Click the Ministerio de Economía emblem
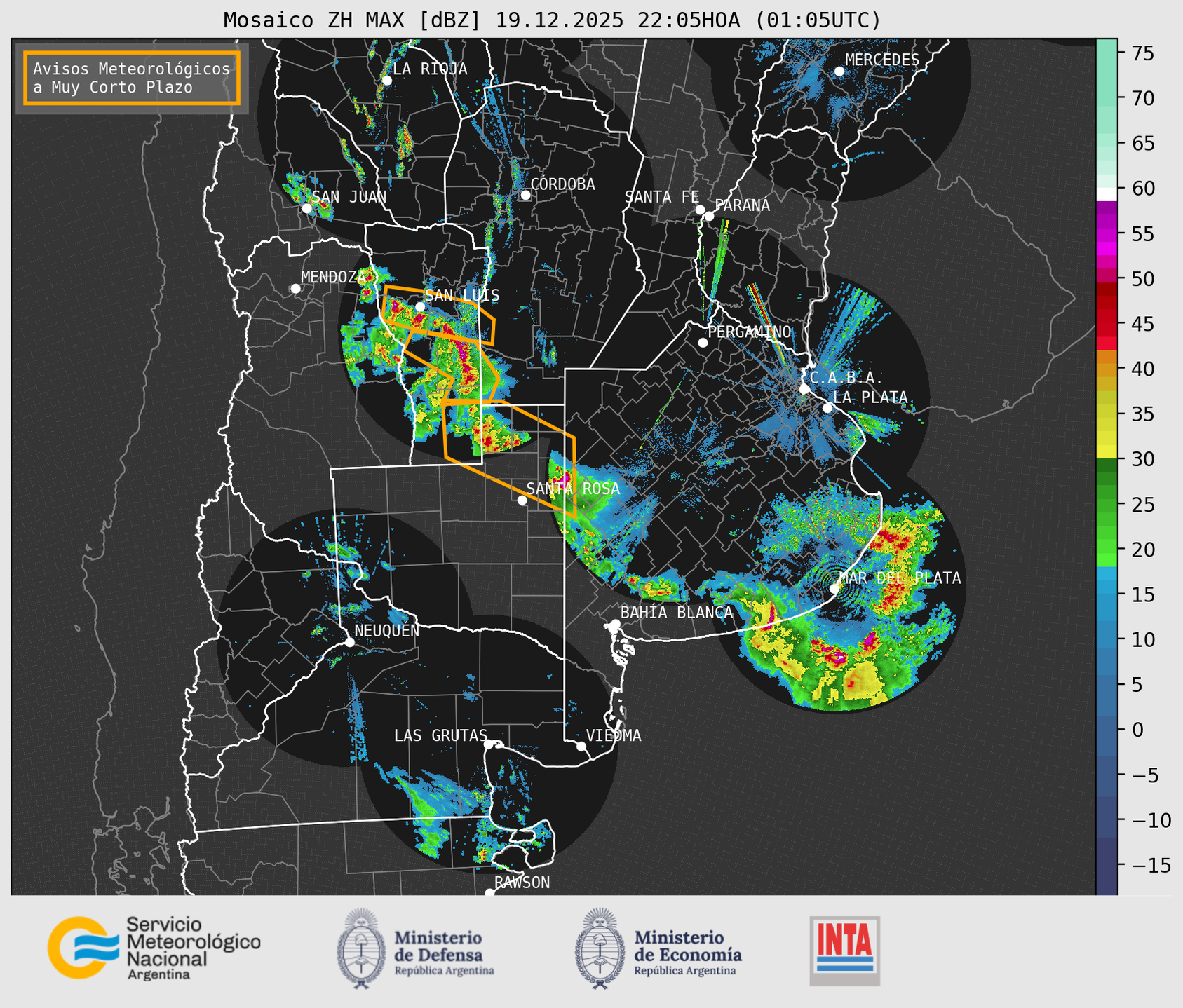1183x1008 pixels. tap(599, 948)
